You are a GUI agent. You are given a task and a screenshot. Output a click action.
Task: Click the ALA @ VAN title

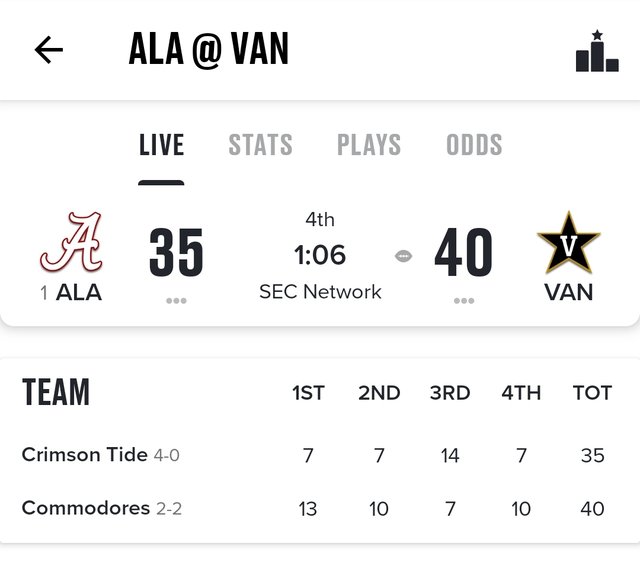click(209, 49)
